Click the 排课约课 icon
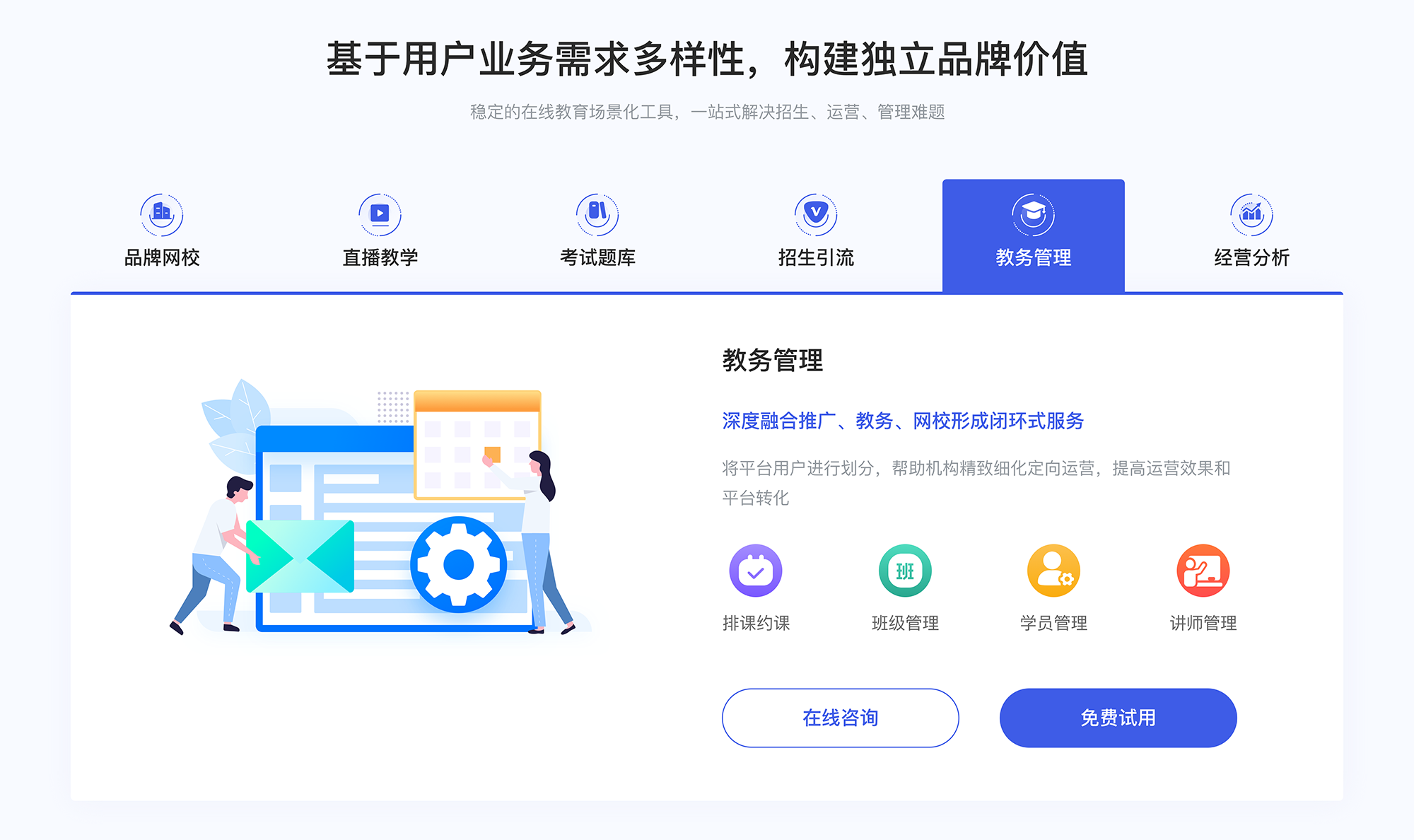 click(x=754, y=575)
